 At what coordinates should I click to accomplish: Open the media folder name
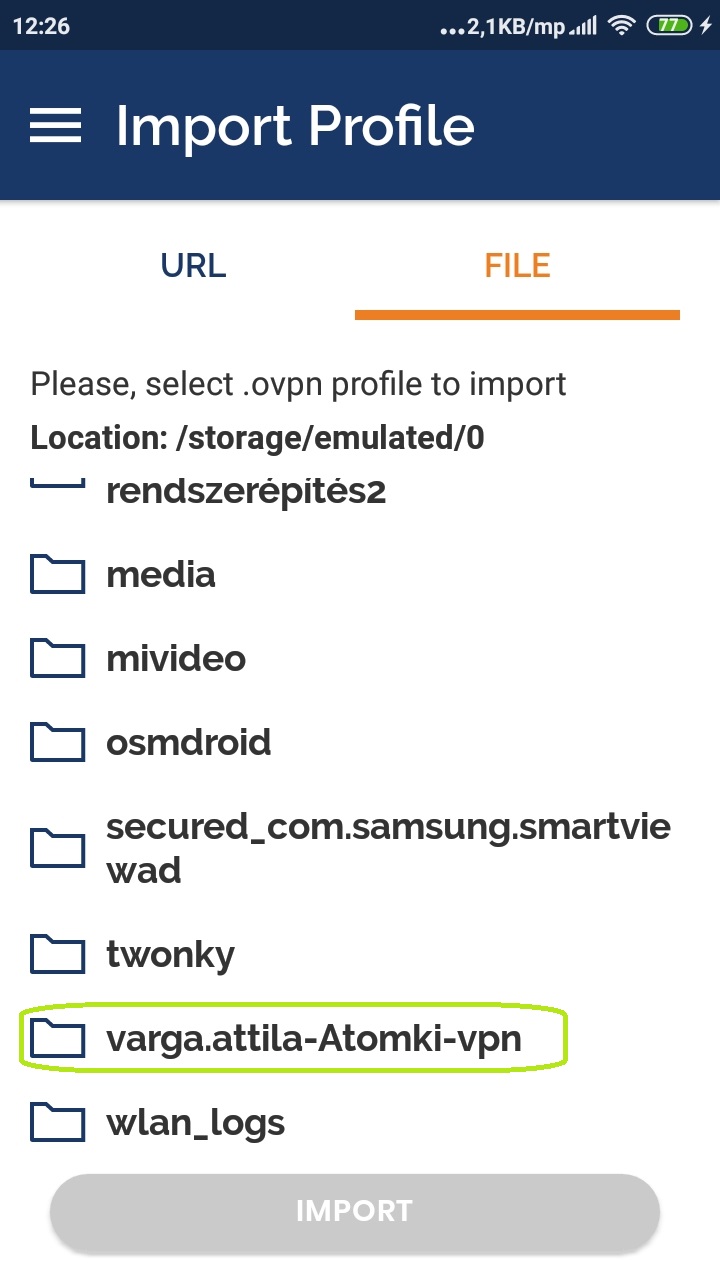pos(161,575)
